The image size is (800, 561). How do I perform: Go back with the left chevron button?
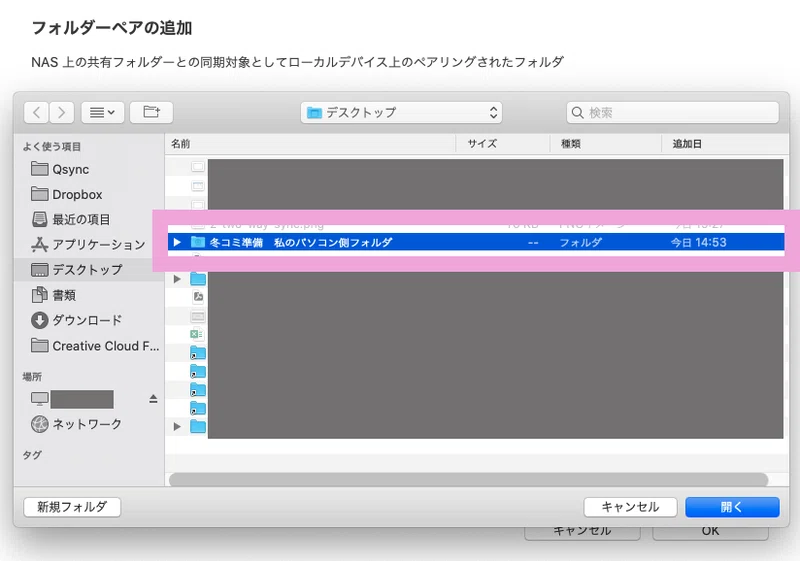pos(36,112)
